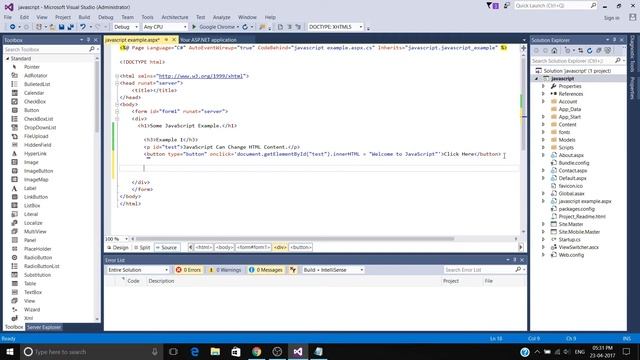The width and height of the screenshot is (640, 360).
Task: Select <button> breadcrumb tag
Action: (x=301, y=247)
